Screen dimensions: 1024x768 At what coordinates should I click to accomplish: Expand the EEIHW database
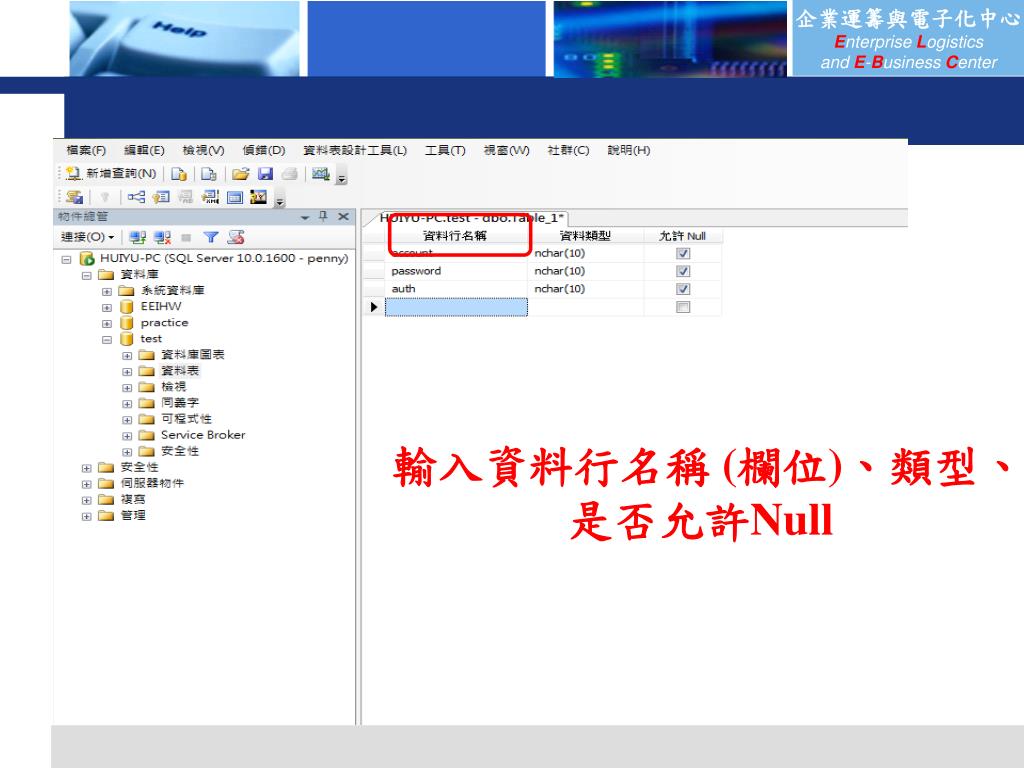106,308
